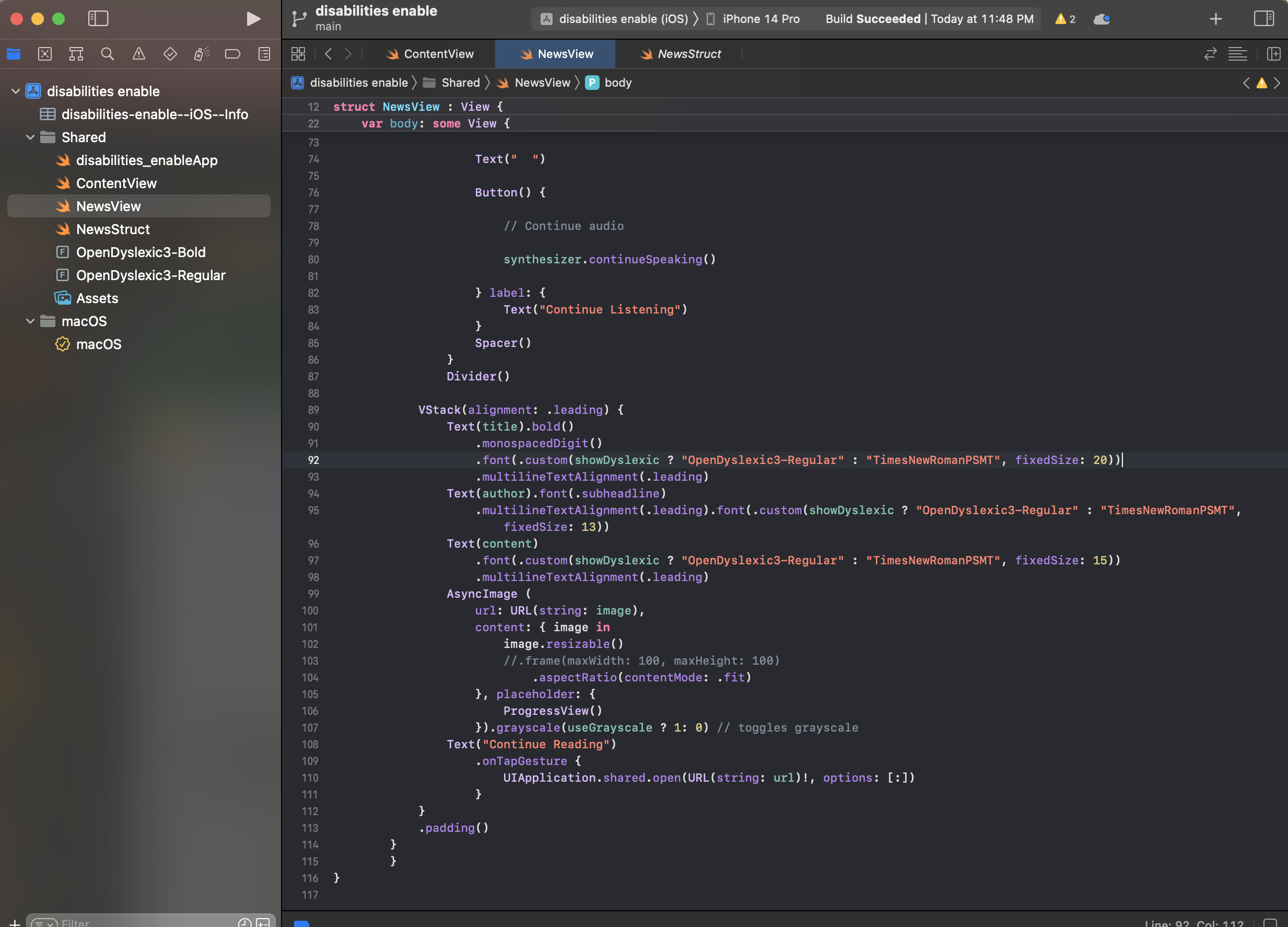Toggle the Test navigator diamond icon
The width and height of the screenshot is (1288, 927).
click(170, 54)
